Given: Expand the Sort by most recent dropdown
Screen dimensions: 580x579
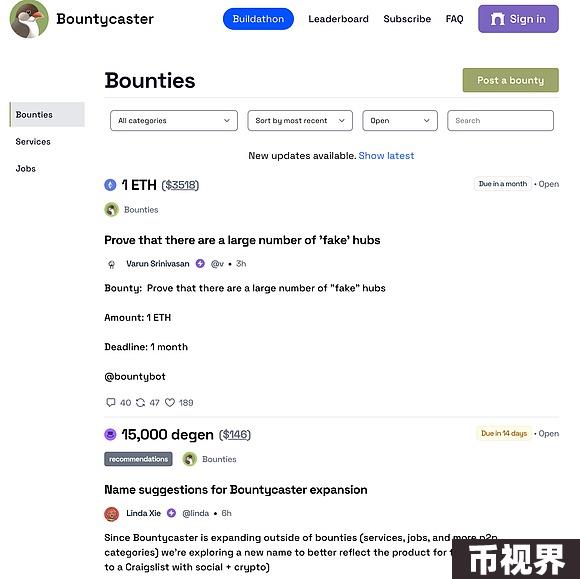Looking at the screenshot, I should 300,121.
